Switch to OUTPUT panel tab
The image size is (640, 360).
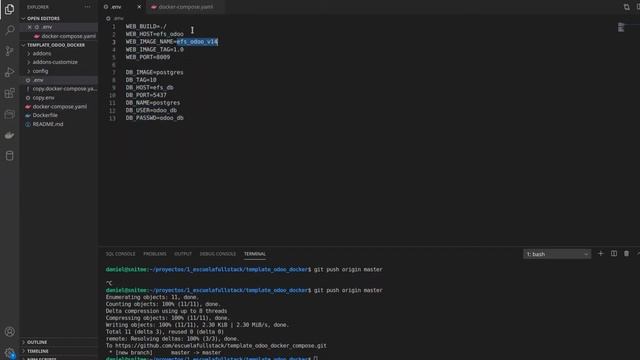[183, 254]
